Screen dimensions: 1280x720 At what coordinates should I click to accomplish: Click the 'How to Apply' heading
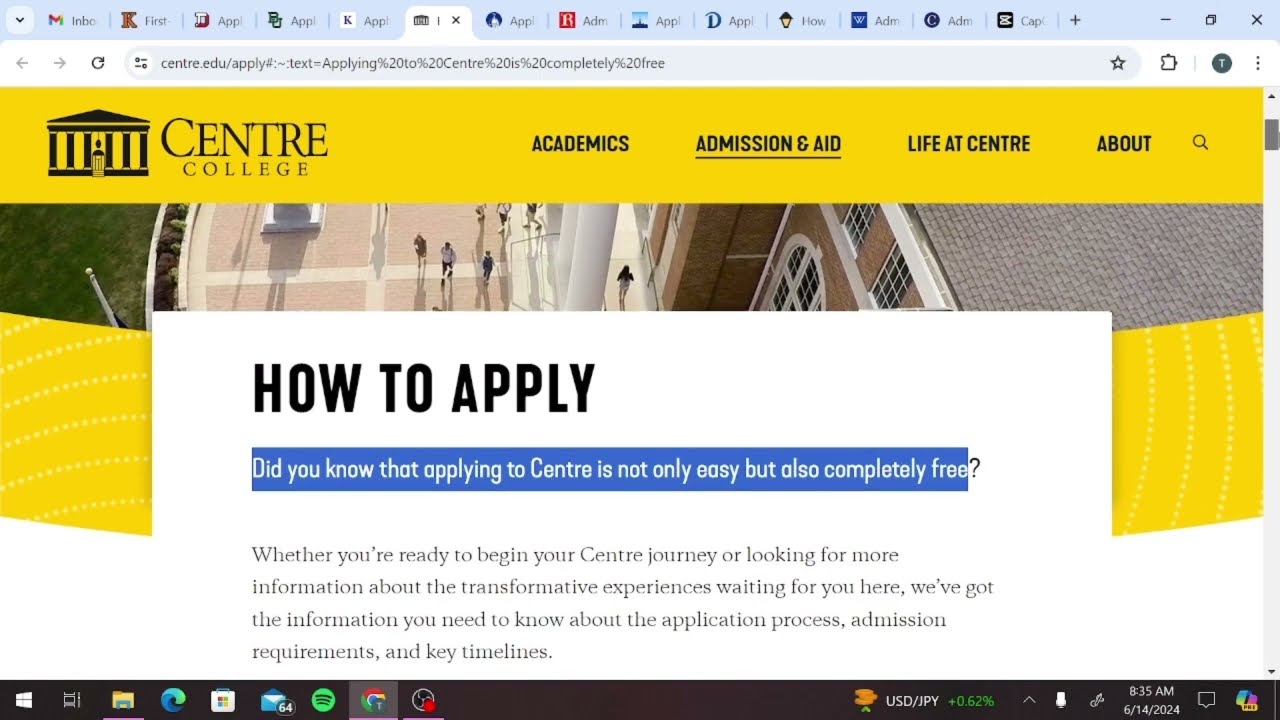coord(424,388)
